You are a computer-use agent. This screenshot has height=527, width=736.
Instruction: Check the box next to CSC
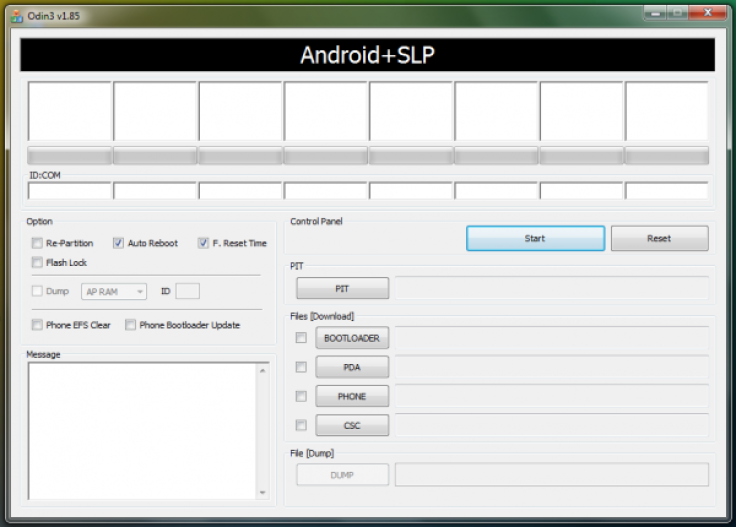[301, 425]
